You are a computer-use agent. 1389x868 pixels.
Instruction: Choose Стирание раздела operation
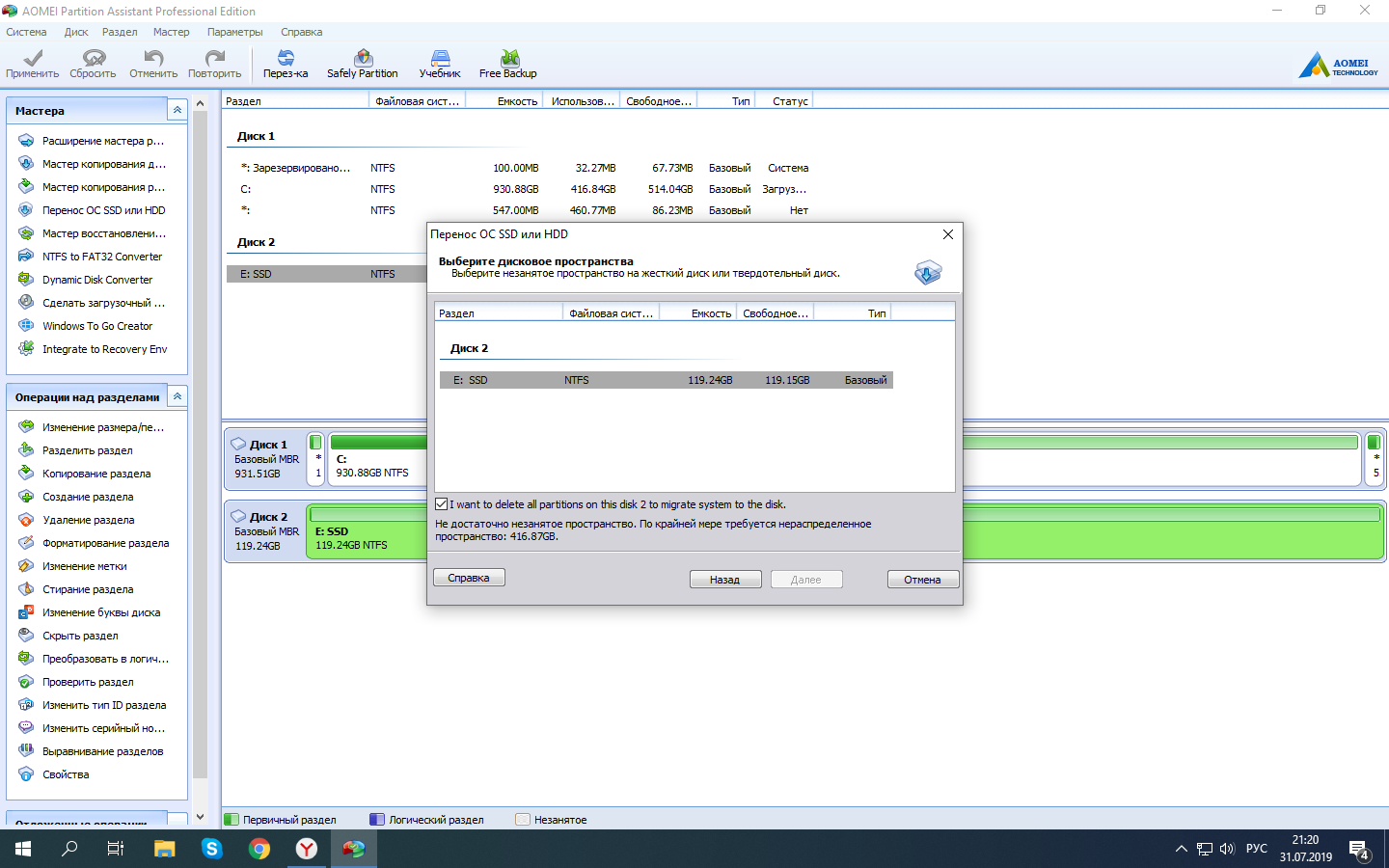click(x=88, y=589)
